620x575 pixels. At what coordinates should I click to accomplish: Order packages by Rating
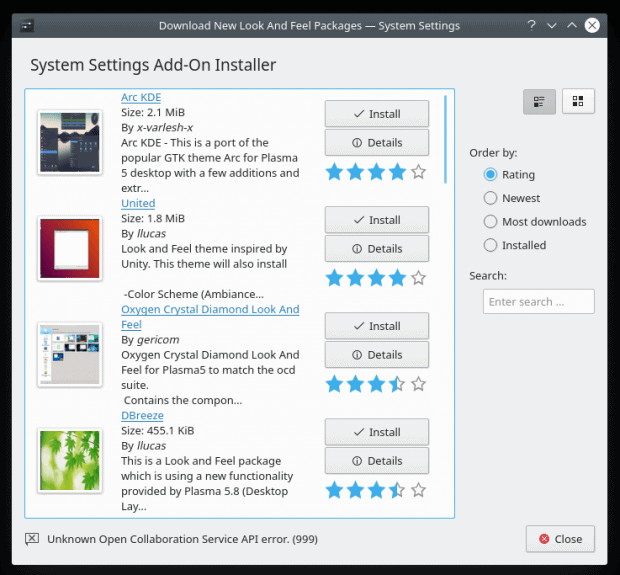509,174
